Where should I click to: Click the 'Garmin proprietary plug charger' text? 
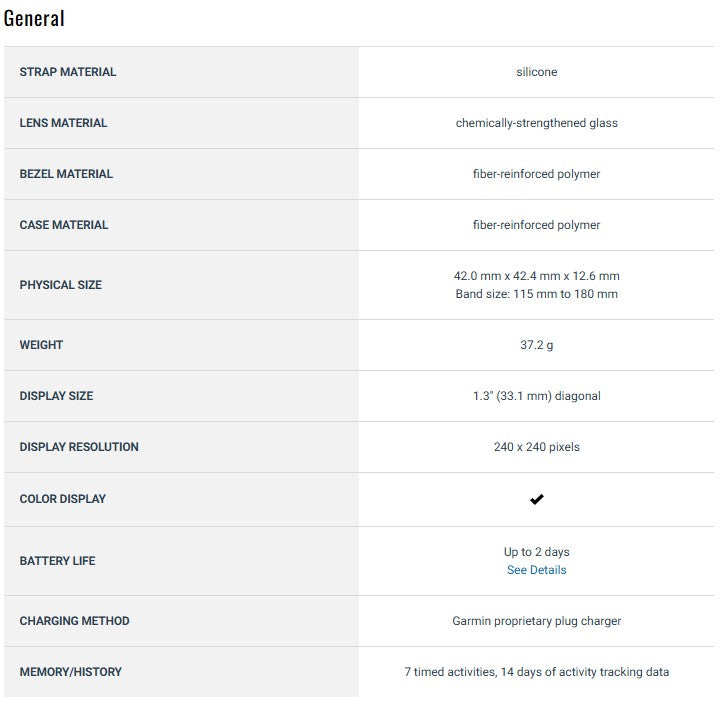click(x=537, y=621)
